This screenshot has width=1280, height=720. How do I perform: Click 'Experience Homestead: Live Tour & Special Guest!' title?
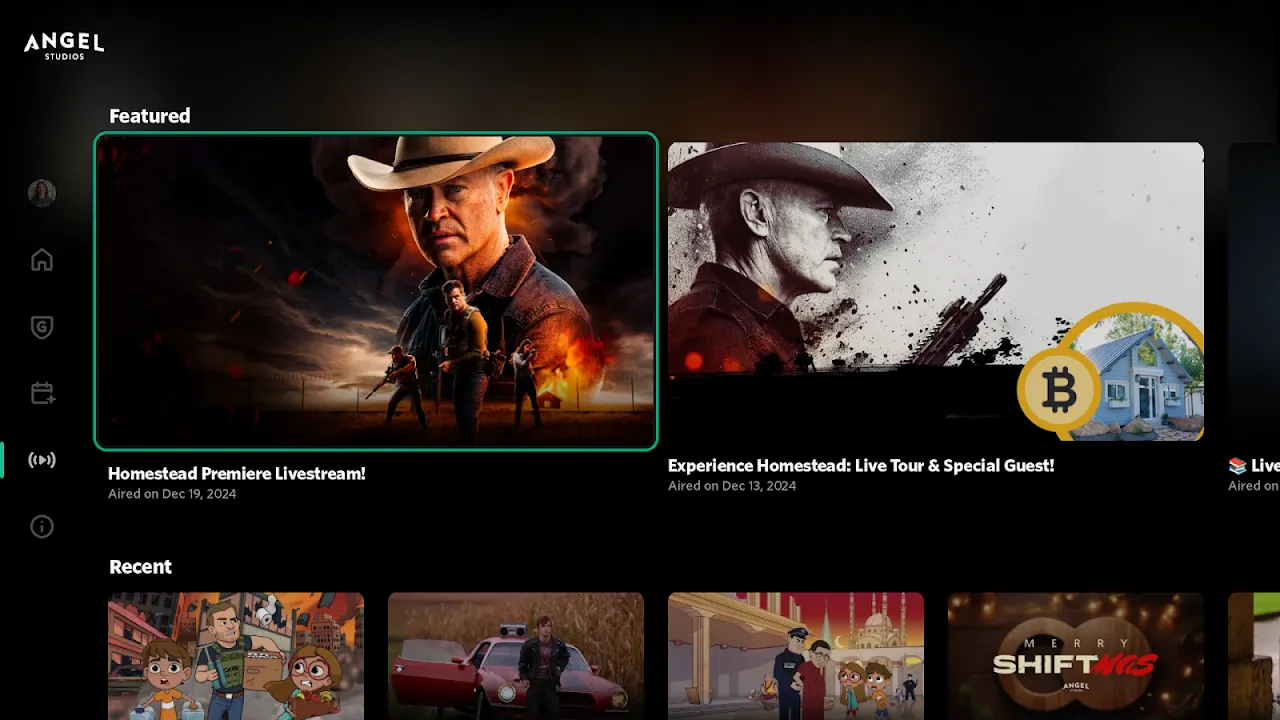(x=861, y=466)
